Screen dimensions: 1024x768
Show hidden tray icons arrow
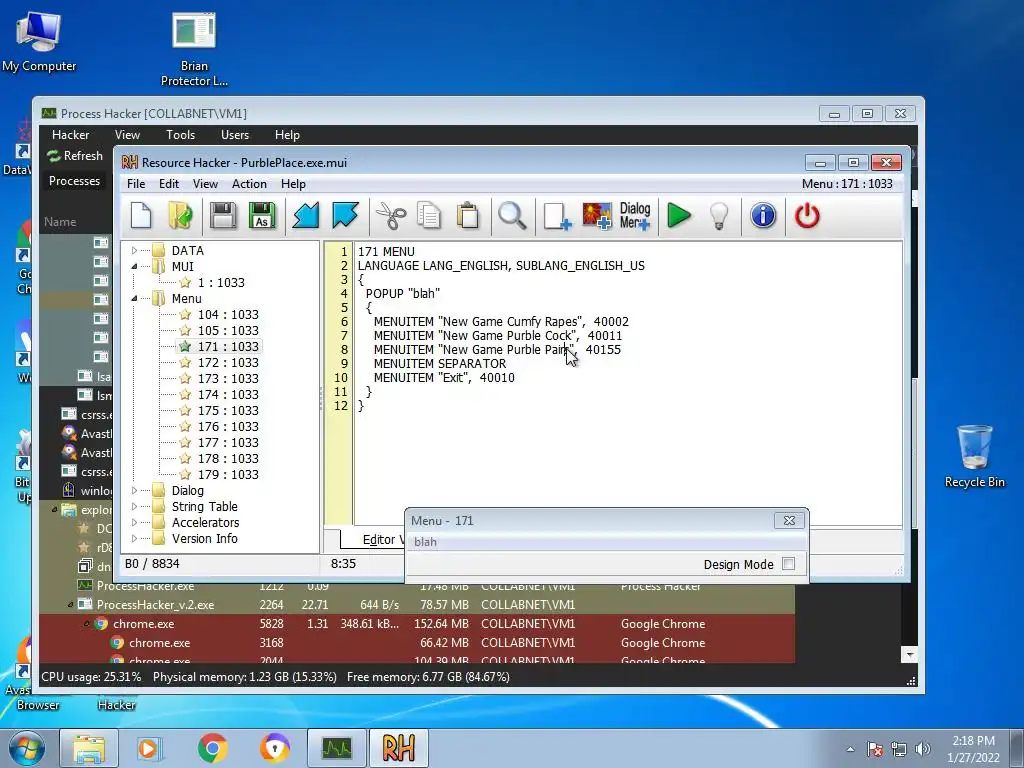(850, 749)
